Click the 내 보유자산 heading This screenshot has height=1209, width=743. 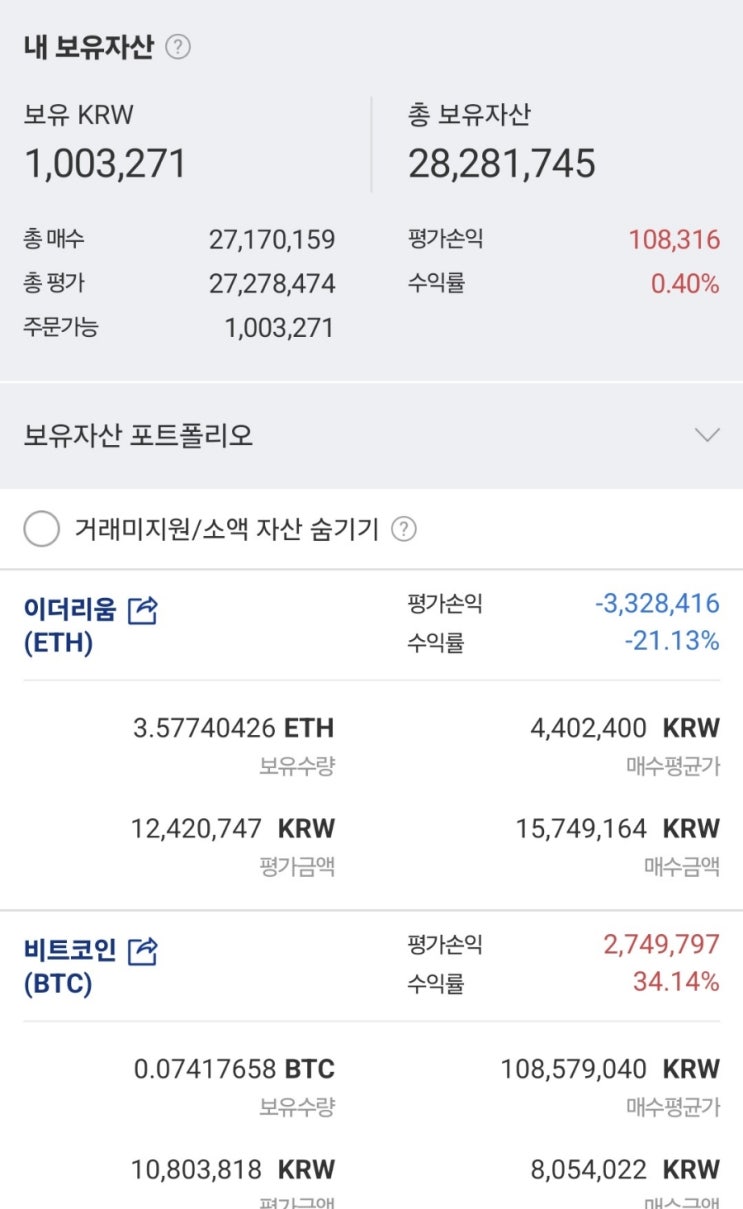[x=88, y=47]
